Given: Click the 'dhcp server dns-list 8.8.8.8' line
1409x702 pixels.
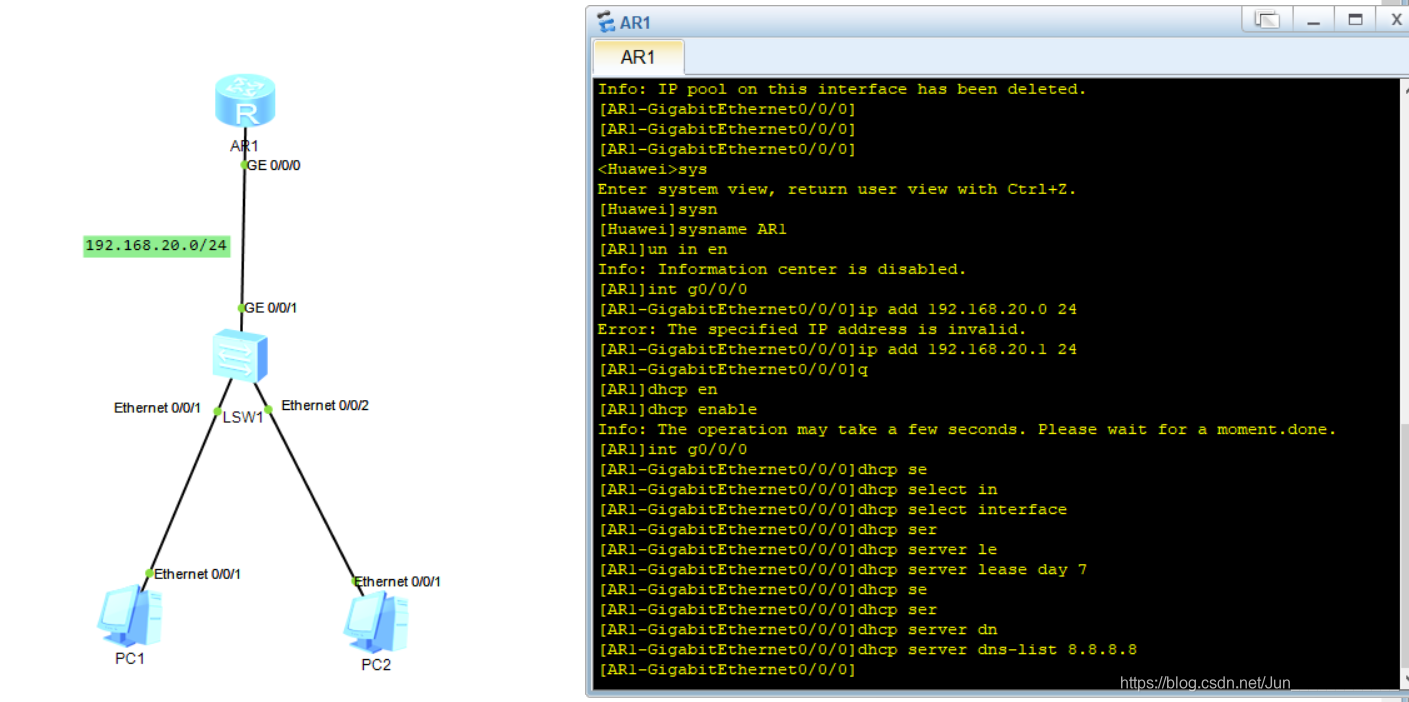Looking at the screenshot, I should (867, 649).
